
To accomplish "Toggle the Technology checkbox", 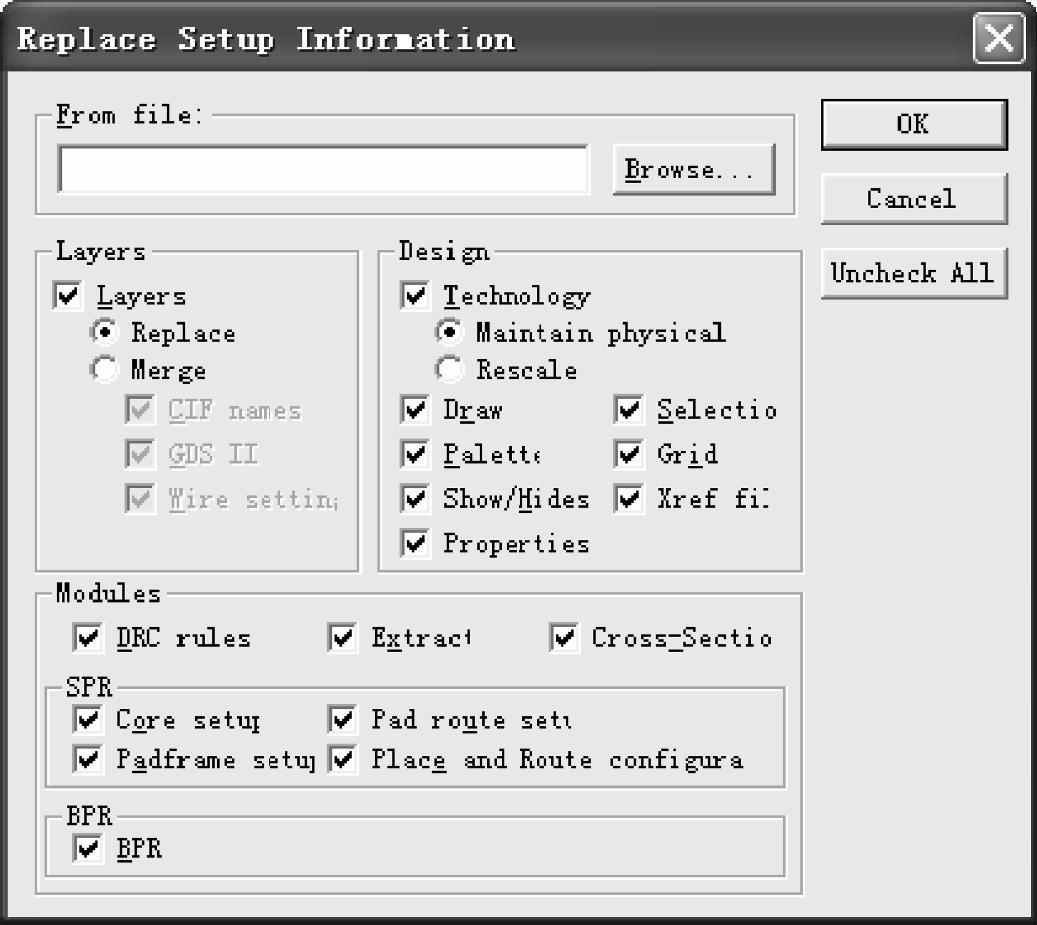I will (x=414, y=297).
